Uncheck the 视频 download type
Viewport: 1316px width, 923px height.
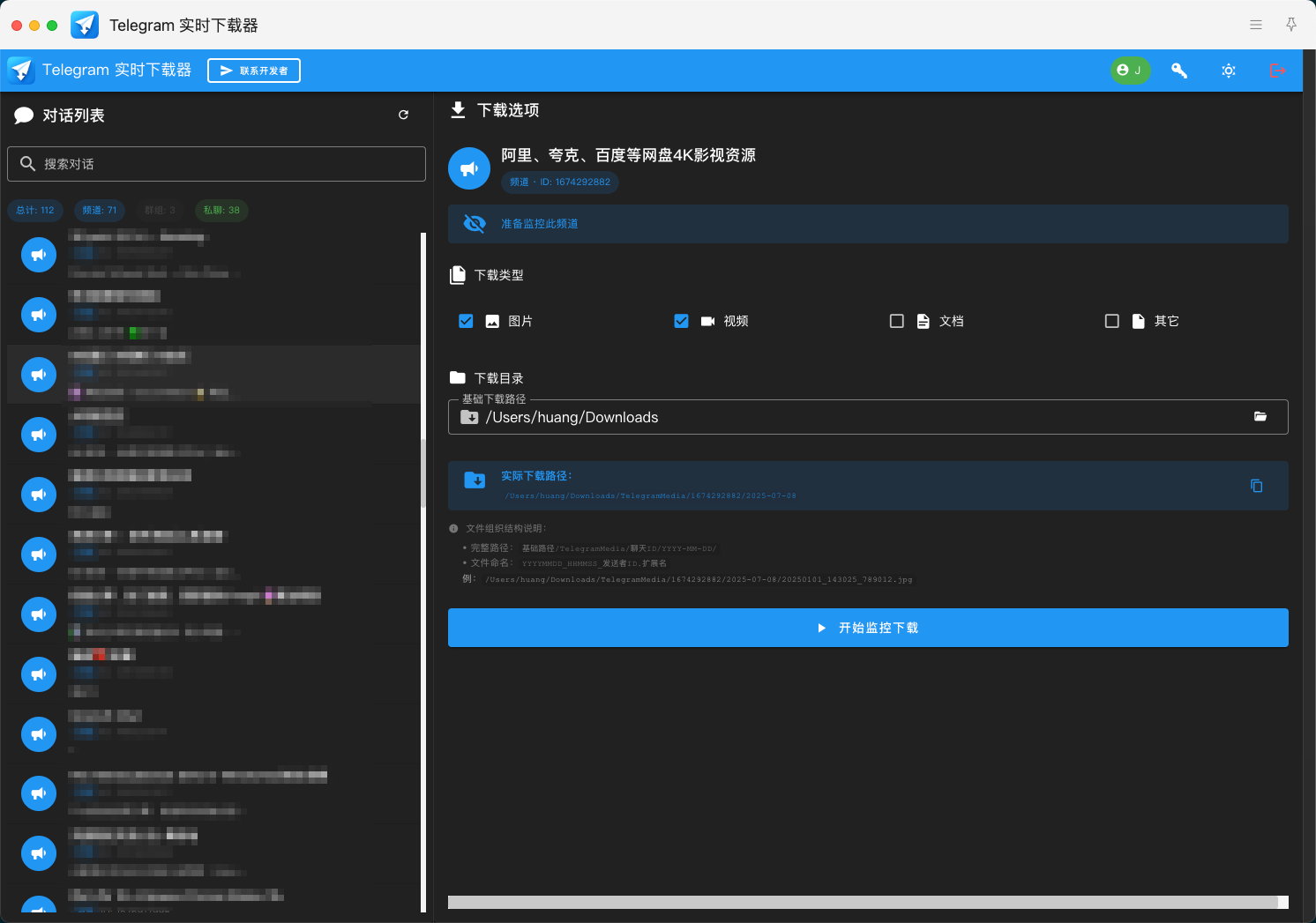tap(681, 321)
